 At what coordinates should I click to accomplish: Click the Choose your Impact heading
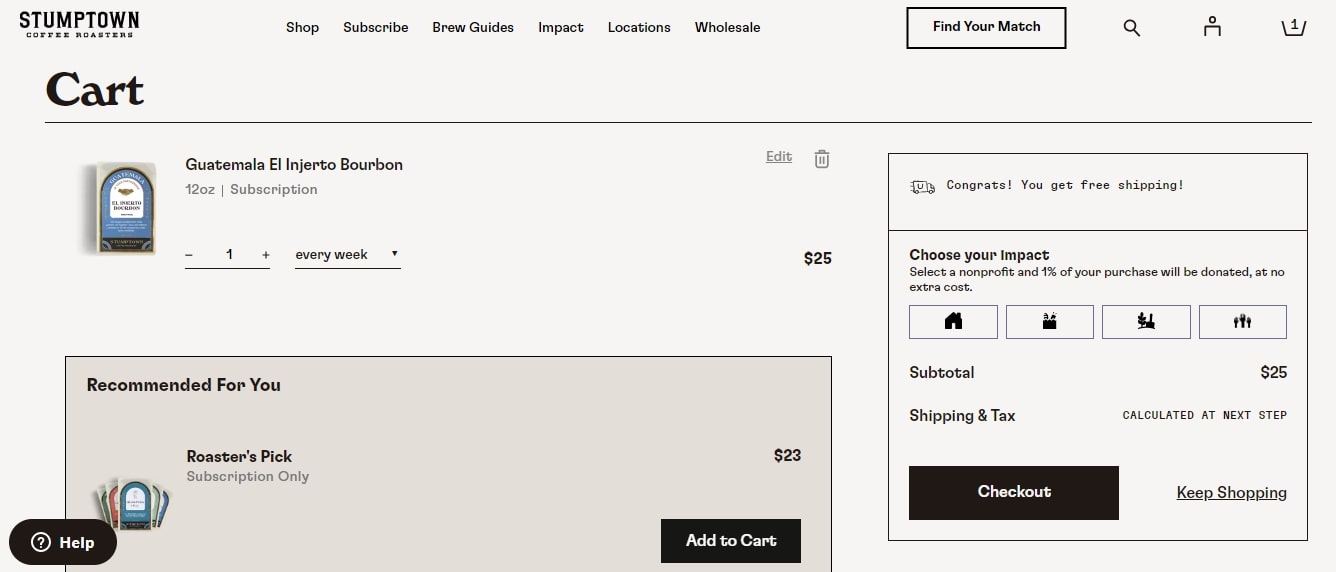pyautogui.click(x=979, y=255)
